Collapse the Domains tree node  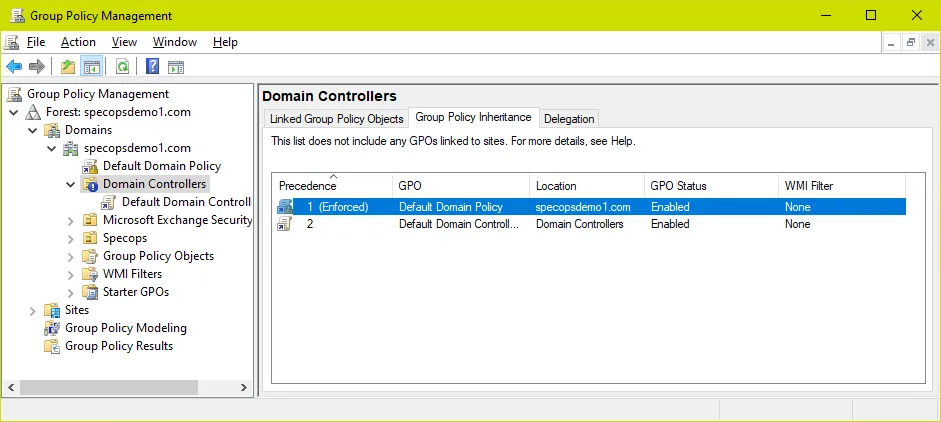click(32, 130)
